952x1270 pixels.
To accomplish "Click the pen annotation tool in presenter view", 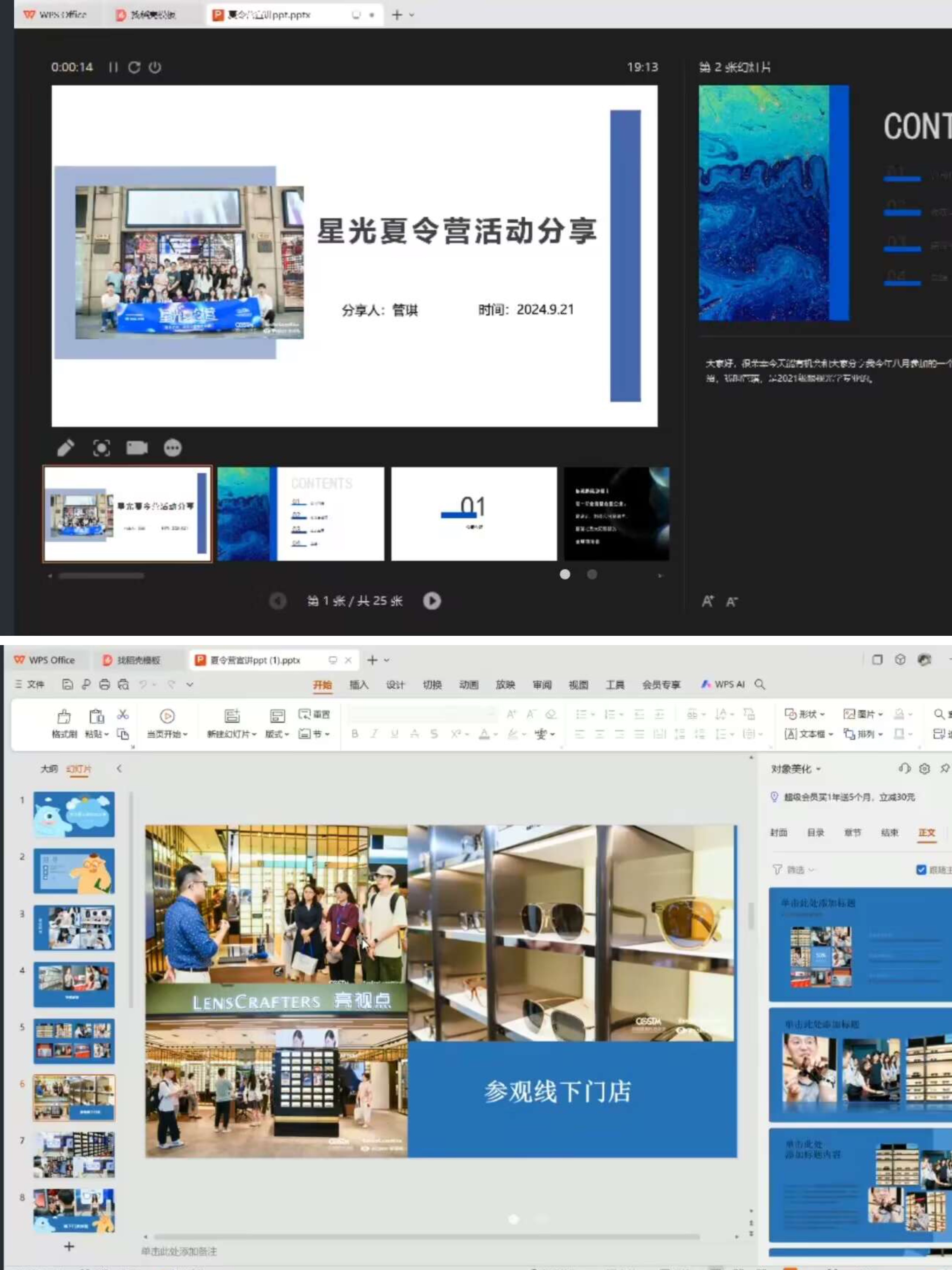I will (65, 448).
